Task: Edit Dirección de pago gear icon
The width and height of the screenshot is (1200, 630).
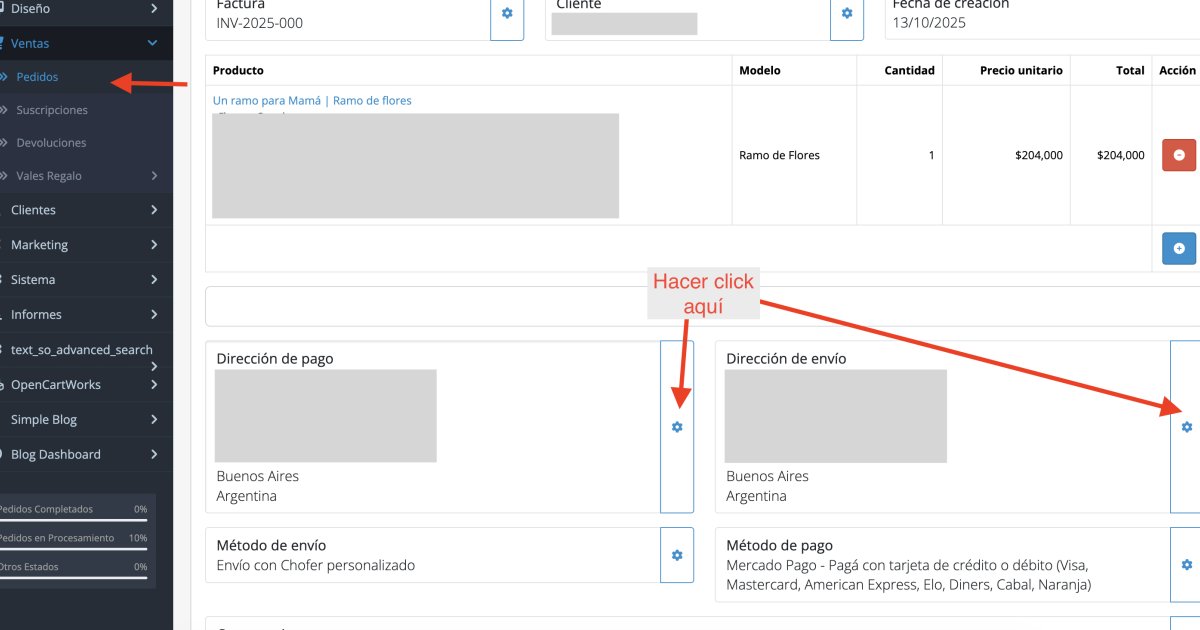Action: tap(677, 427)
